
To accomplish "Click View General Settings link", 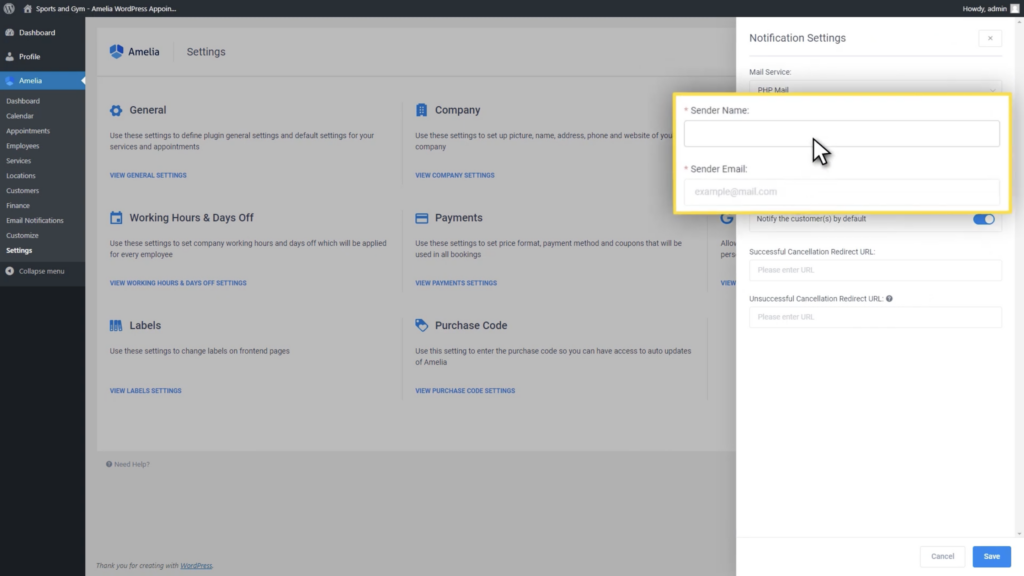I will point(148,176).
